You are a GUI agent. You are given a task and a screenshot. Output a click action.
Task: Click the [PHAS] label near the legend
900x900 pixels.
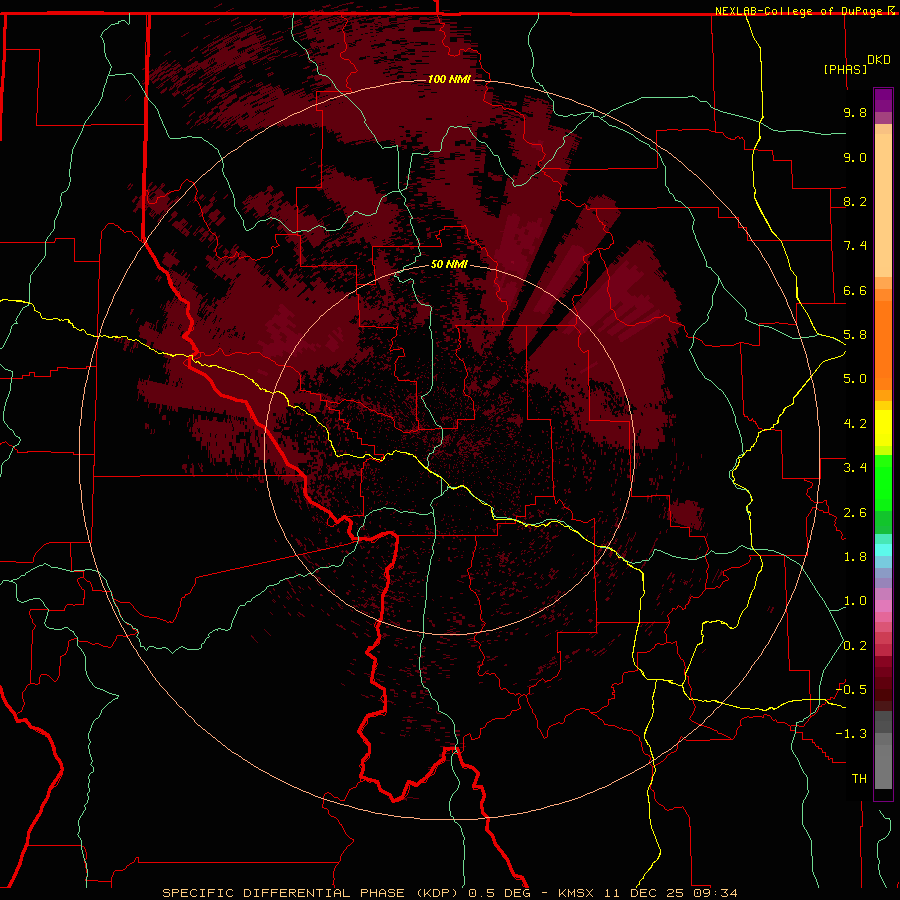(x=845, y=69)
